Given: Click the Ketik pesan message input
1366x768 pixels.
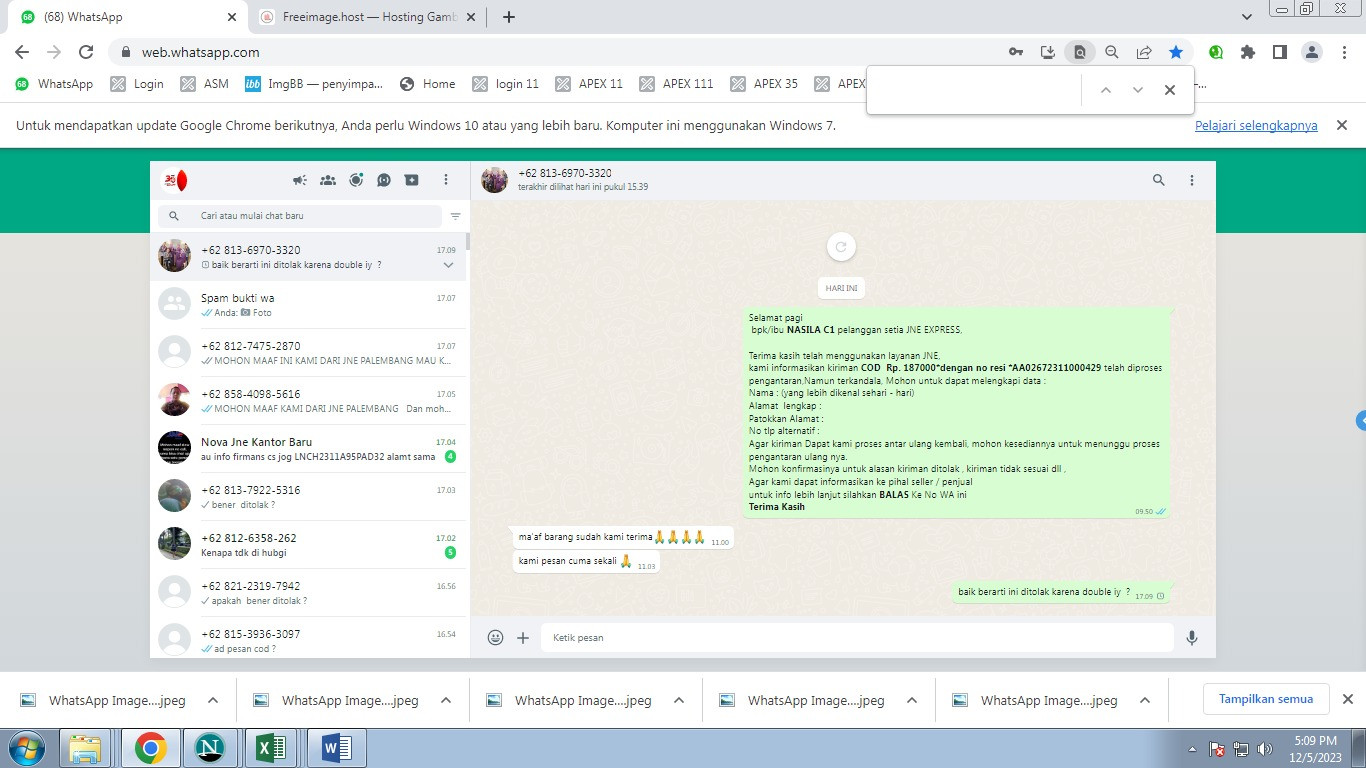Looking at the screenshot, I should pyautogui.click(x=857, y=637).
